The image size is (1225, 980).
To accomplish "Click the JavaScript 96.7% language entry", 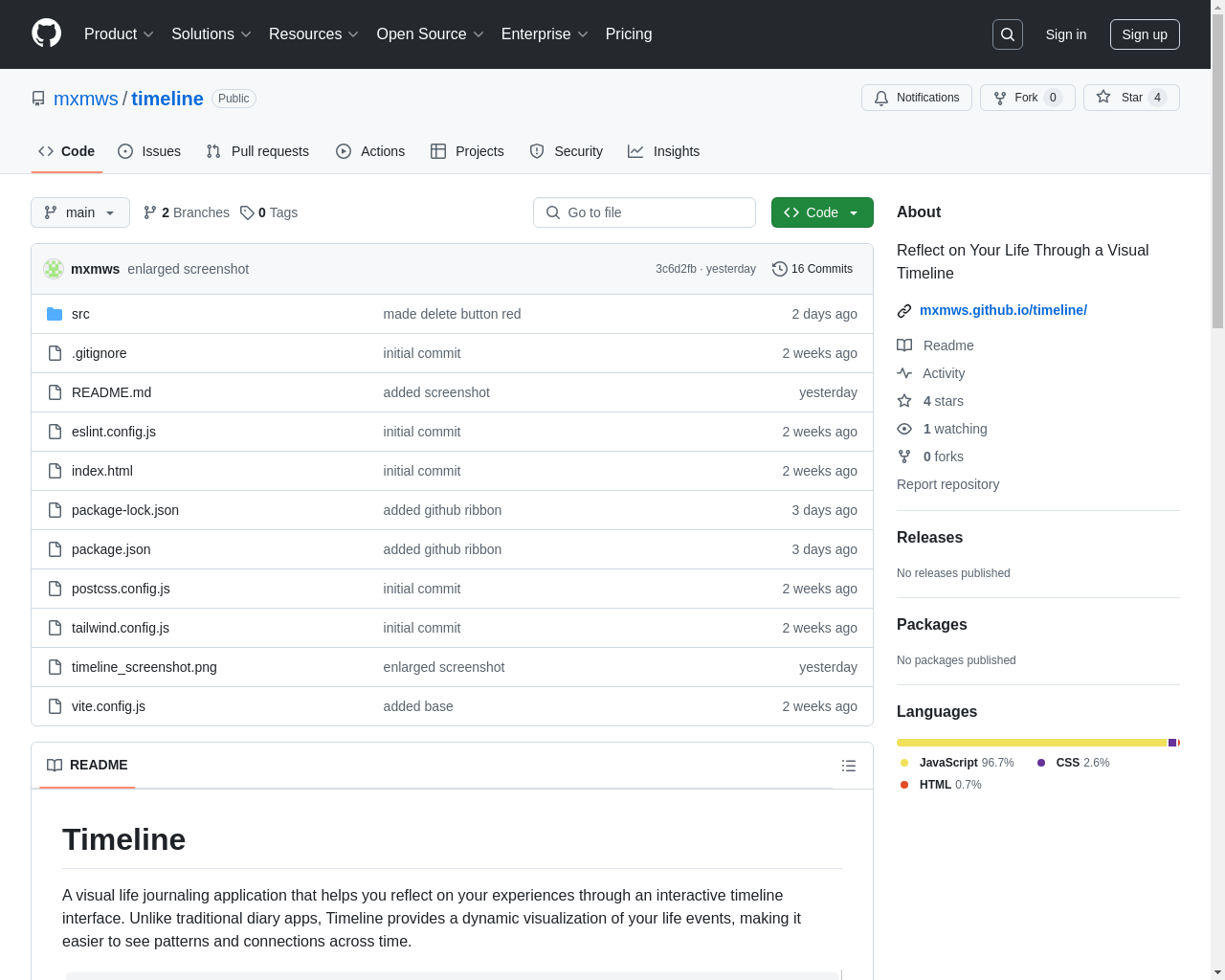I will pos(957,763).
